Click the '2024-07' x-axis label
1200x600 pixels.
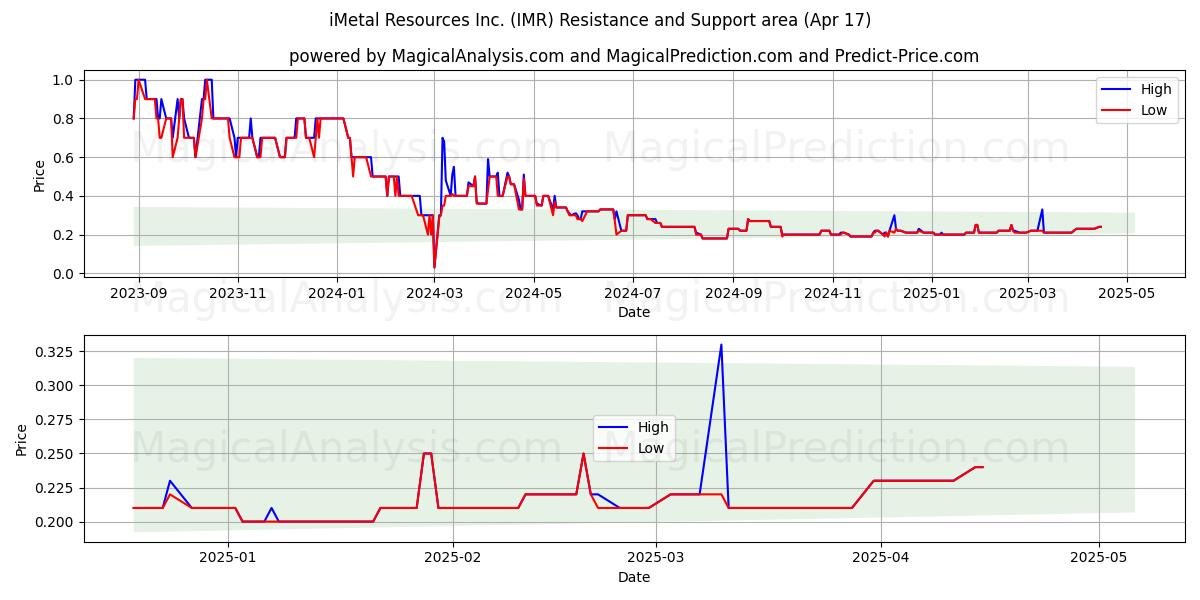[x=632, y=293]
